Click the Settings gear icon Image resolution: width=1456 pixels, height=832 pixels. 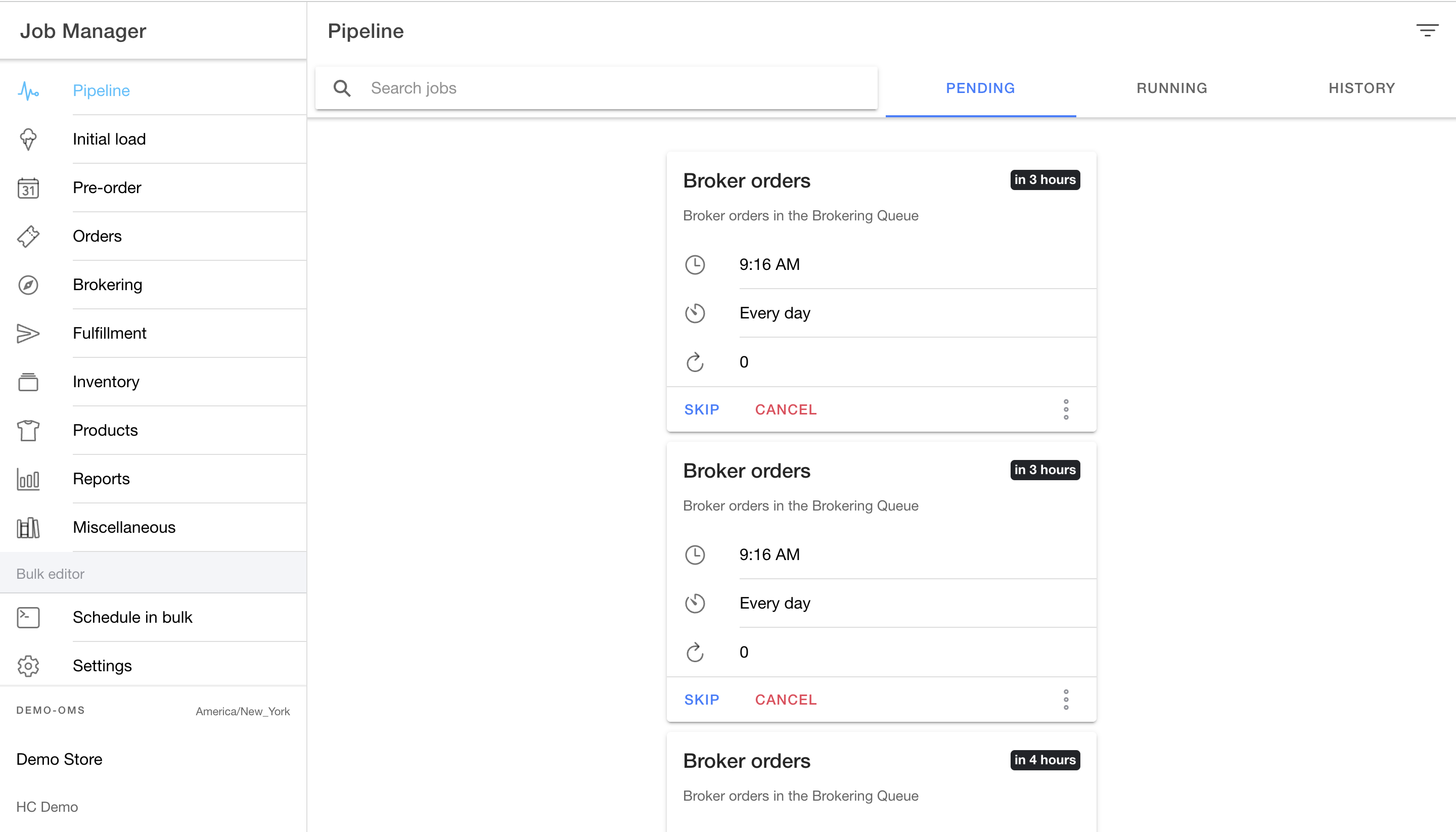click(x=28, y=666)
